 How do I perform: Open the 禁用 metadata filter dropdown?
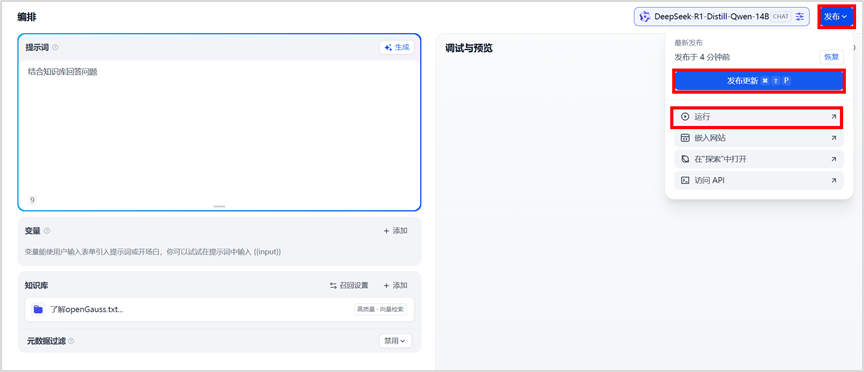tap(395, 341)
